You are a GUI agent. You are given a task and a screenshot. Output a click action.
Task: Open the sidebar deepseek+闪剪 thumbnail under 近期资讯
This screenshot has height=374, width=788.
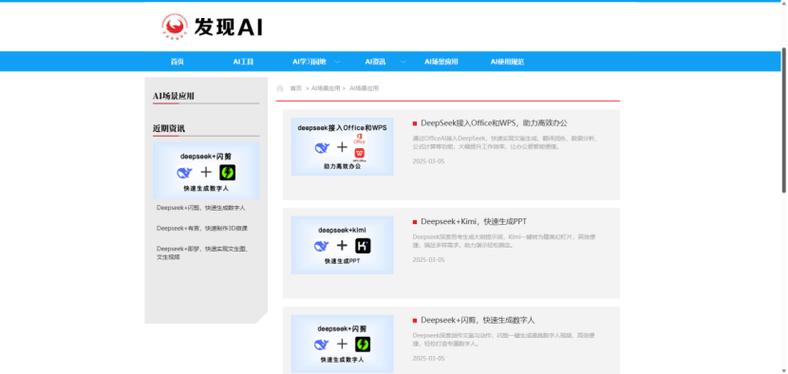pos(206,170)
